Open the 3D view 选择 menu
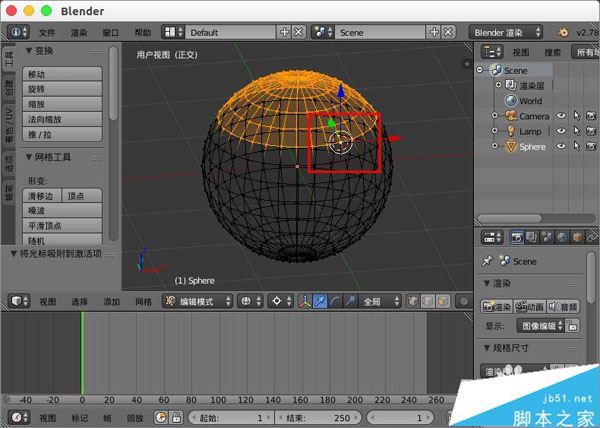 pos(80,302)
